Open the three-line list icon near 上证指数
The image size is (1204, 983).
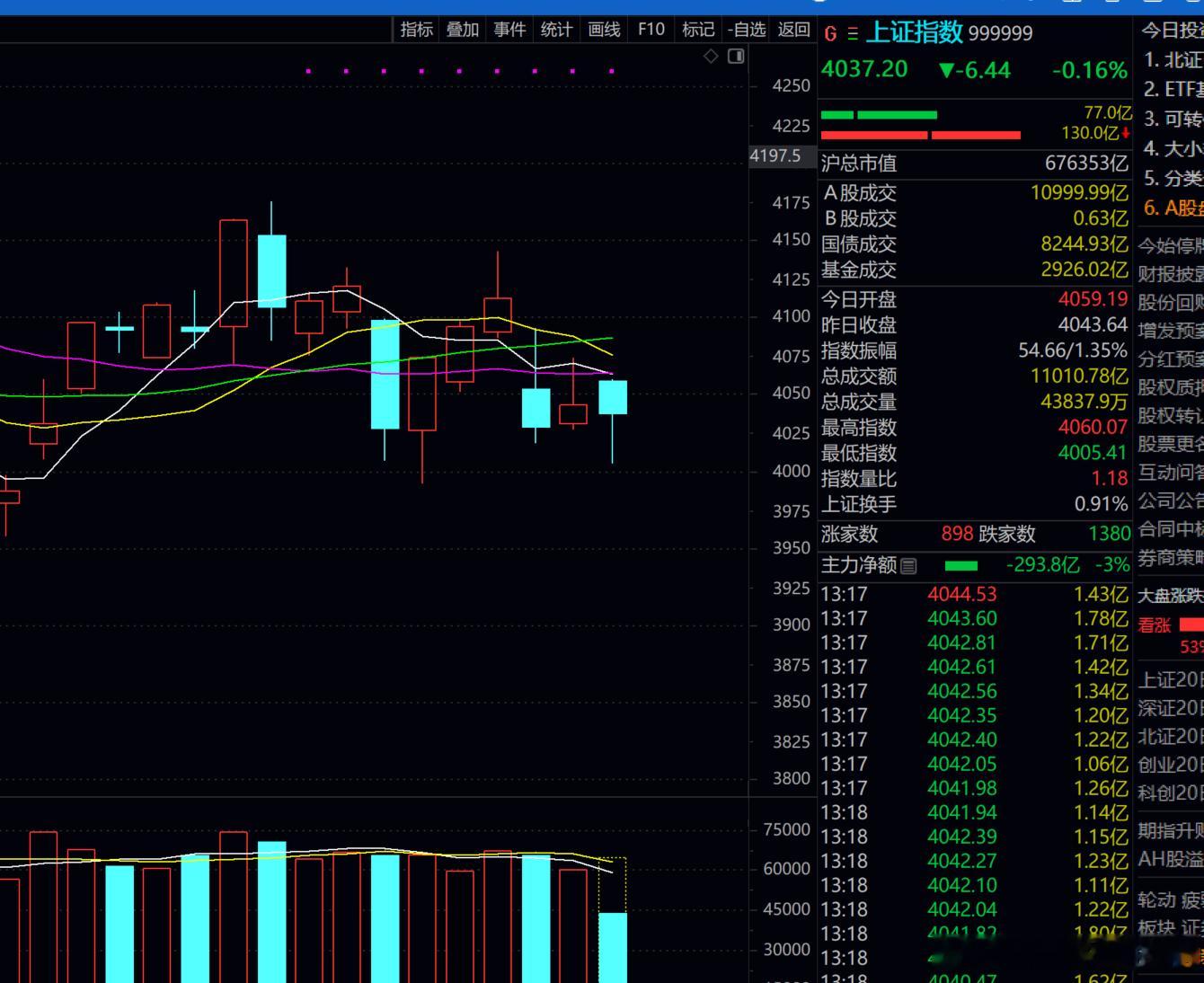pyautogui.click(x=853, y=34)
